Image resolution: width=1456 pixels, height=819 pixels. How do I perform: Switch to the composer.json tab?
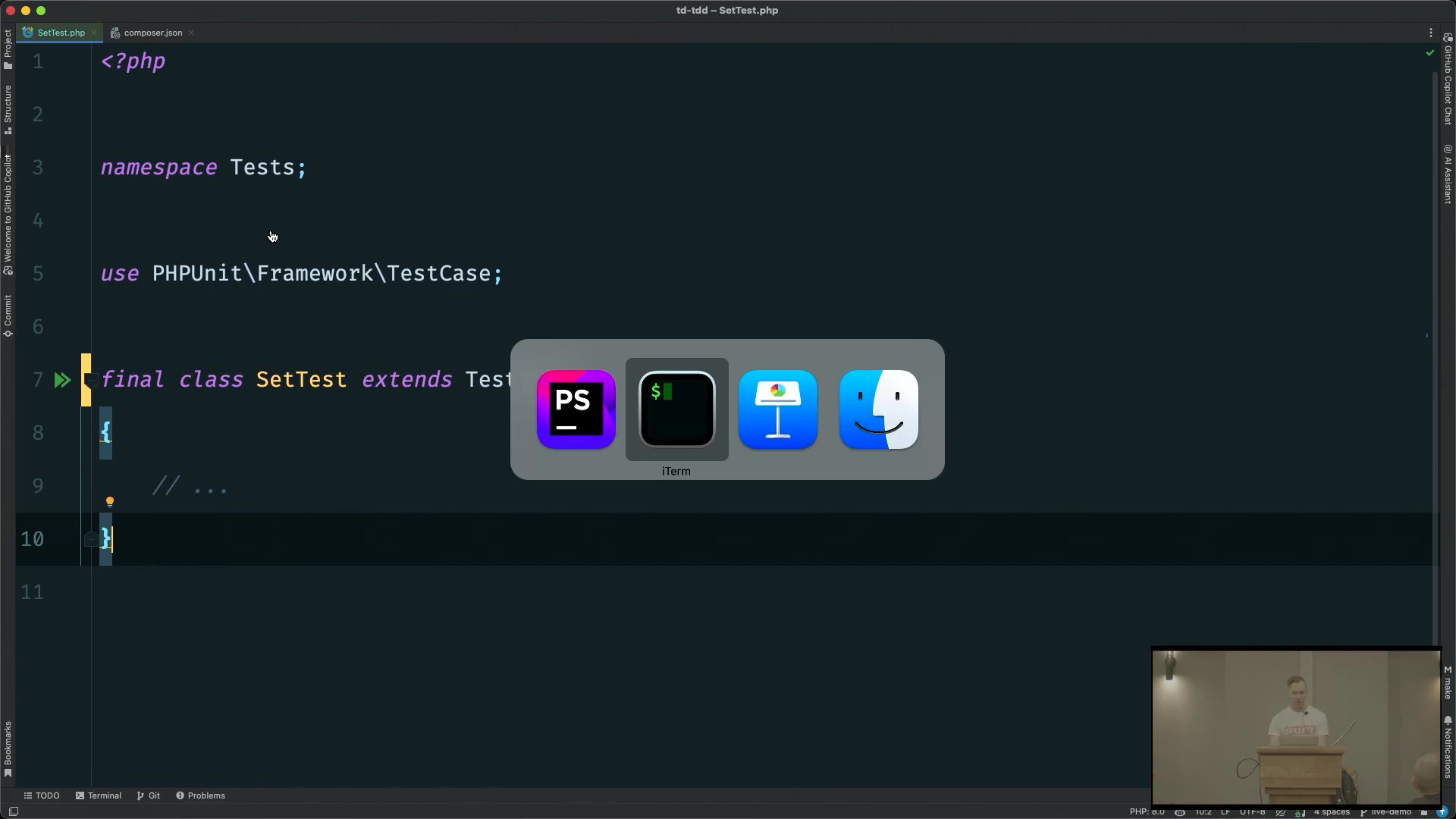(x=152, y=33)
